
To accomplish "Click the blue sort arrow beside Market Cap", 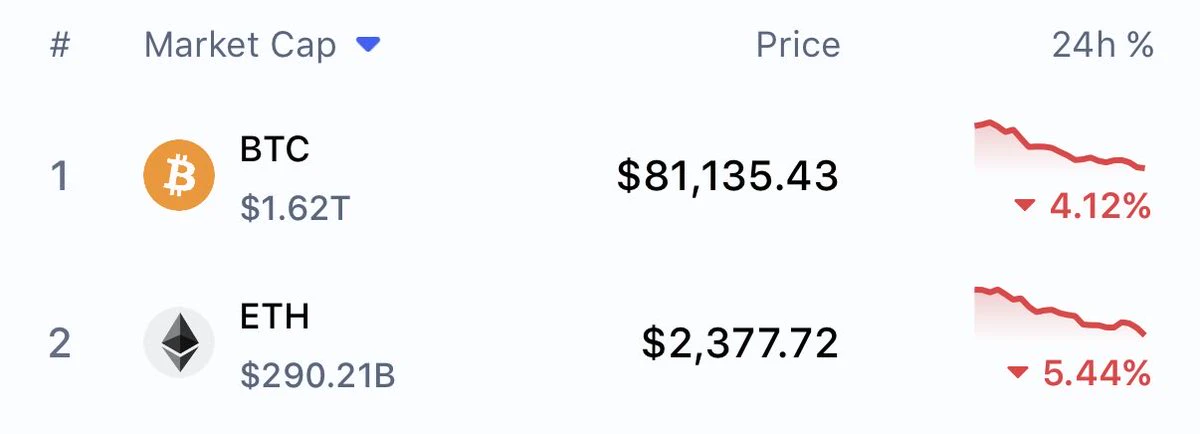I will (x=369, y=45).
